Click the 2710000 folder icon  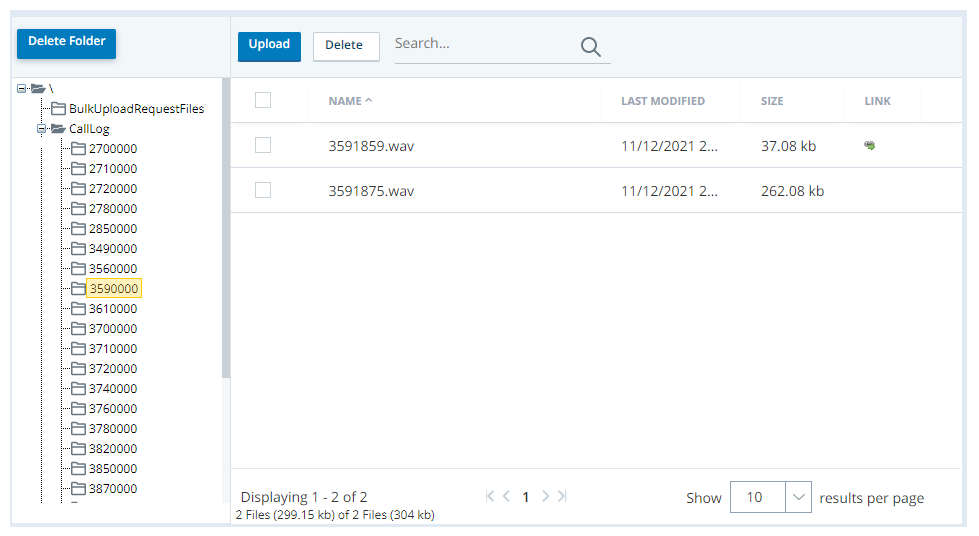pos(78,168)
